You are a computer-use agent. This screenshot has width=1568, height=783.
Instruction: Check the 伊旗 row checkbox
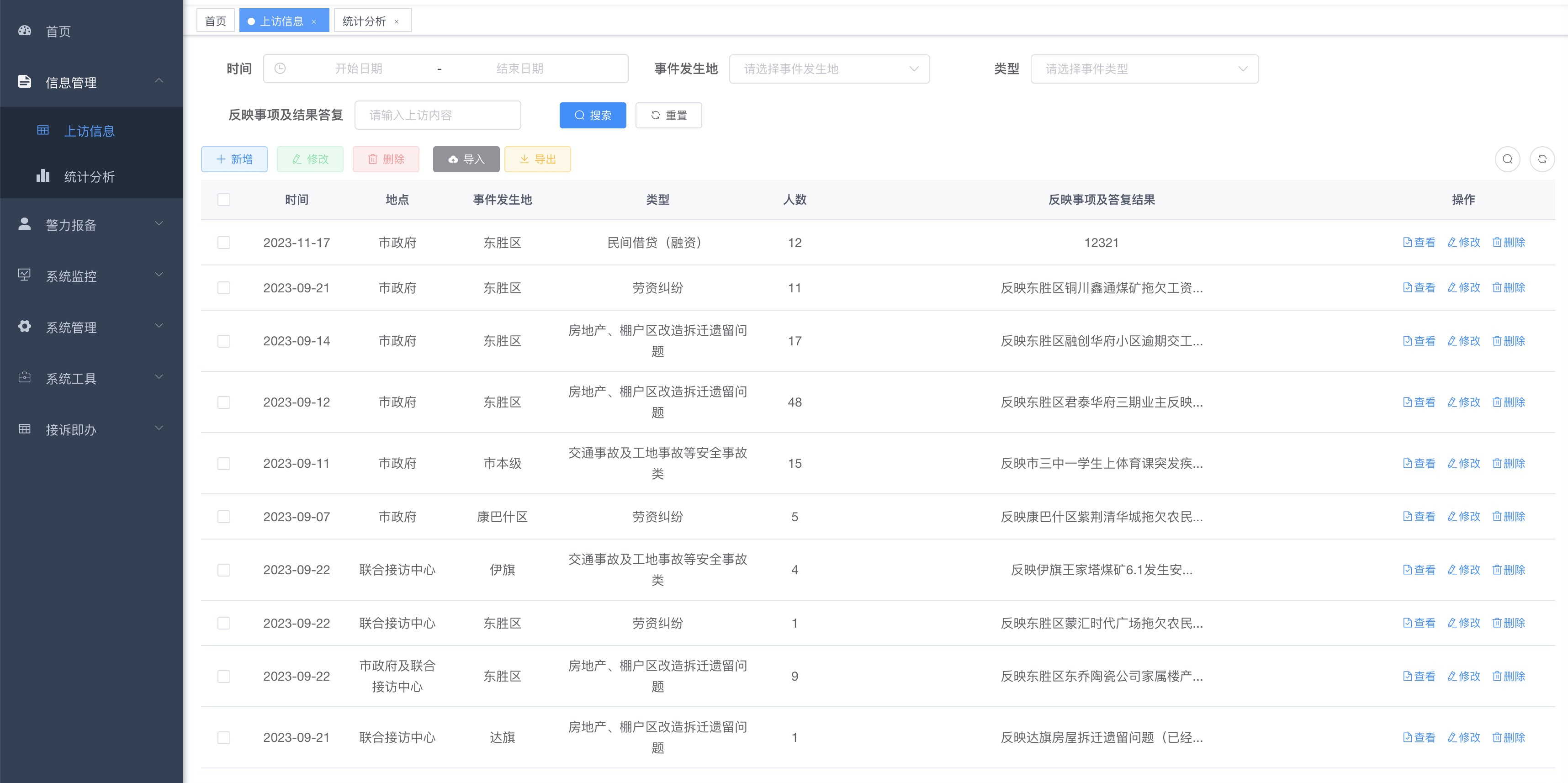coord(224,570)
